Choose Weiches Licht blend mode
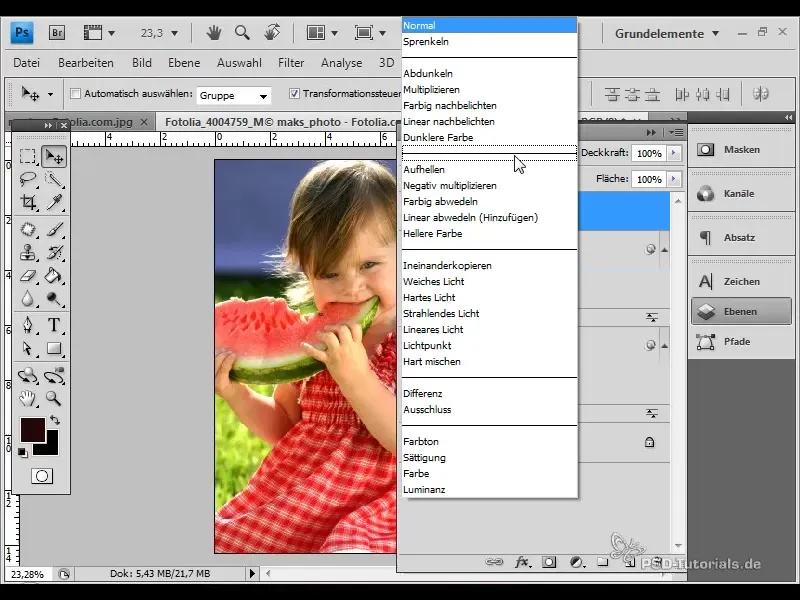 coord(489,282)
